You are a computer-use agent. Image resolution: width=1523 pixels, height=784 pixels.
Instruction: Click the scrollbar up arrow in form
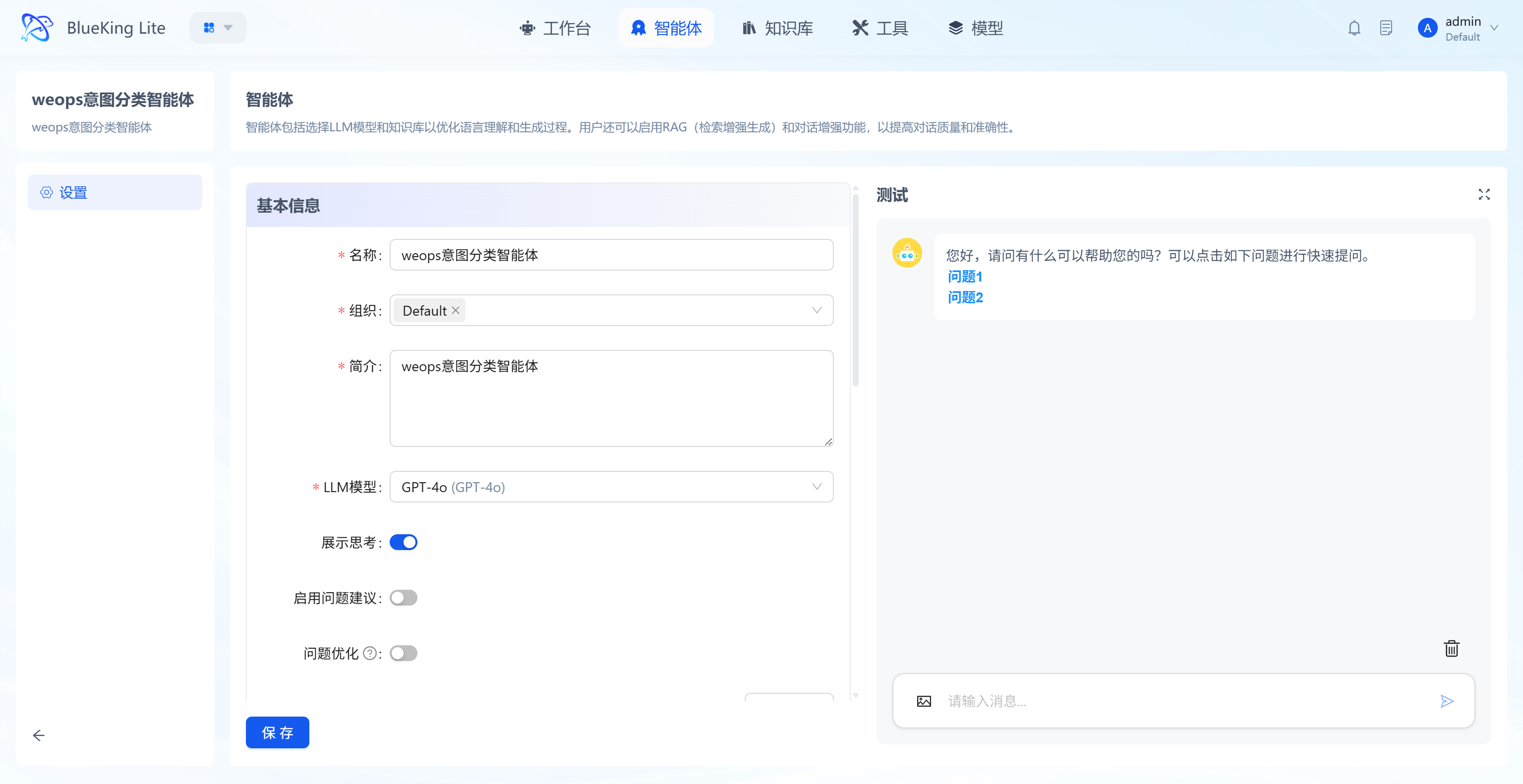[x=855, y=188]
